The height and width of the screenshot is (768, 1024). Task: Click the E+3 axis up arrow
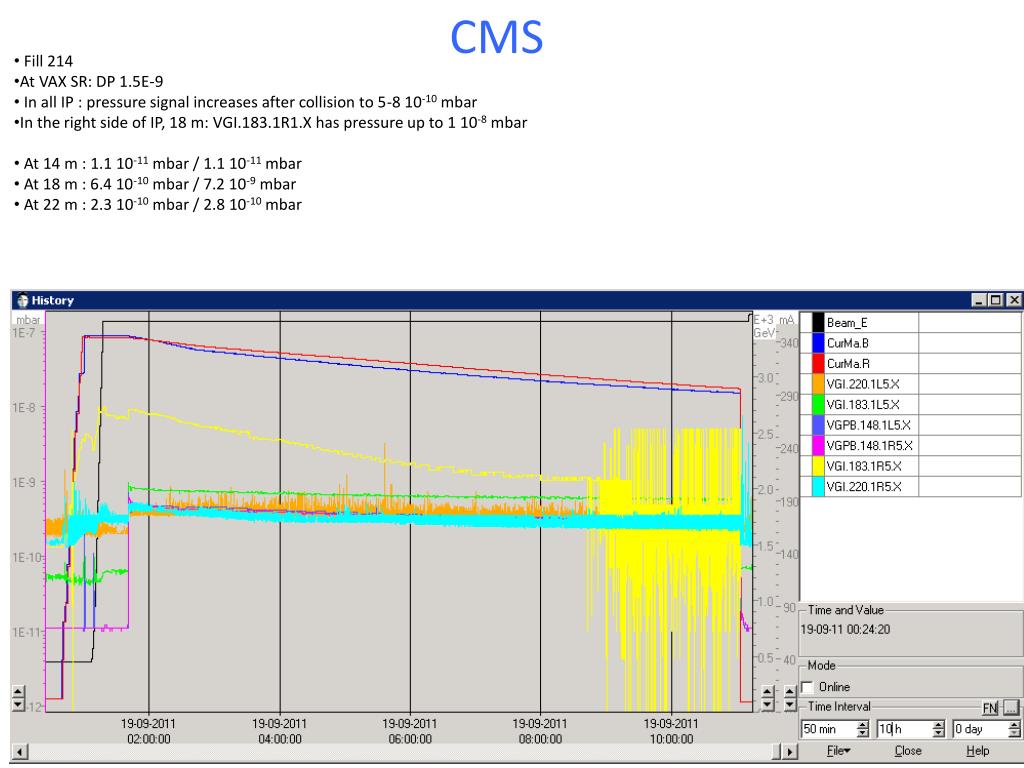click(768, 693)
